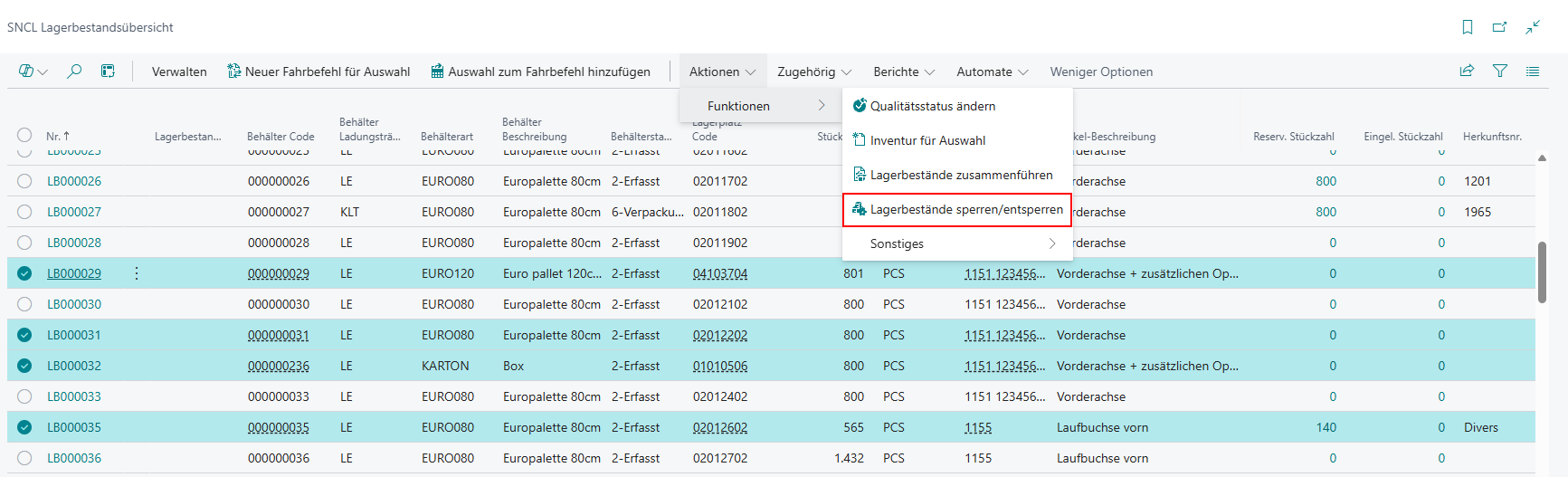Open page in new window icon
The height and width of the screenshot is (477, 1568).
click(1499, 27)
